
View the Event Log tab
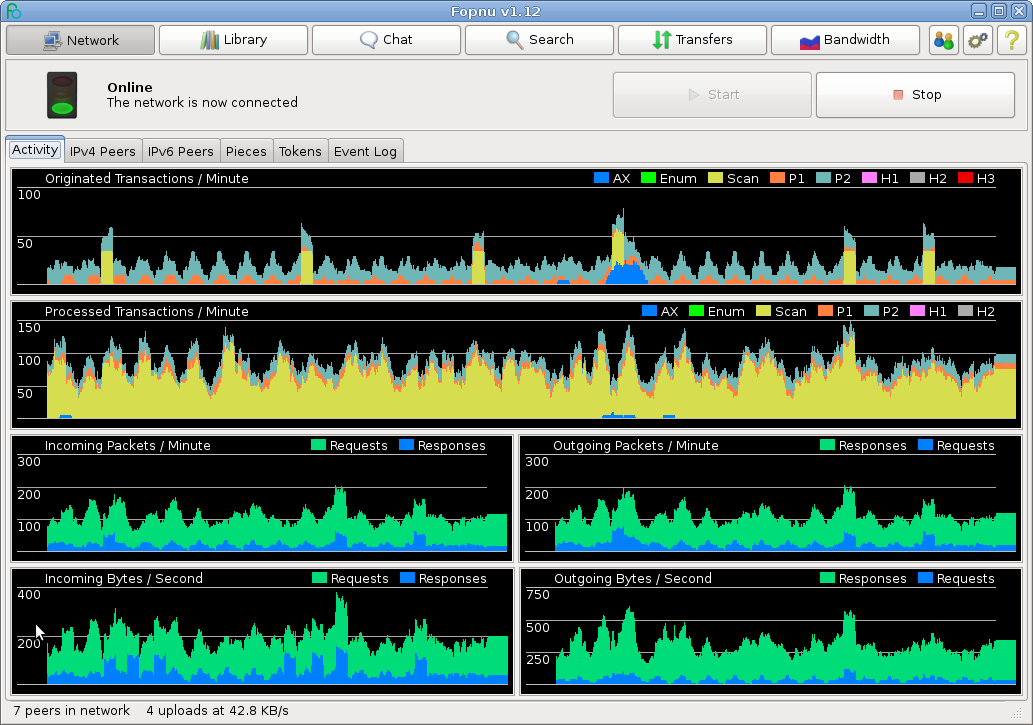click(365, 152)
